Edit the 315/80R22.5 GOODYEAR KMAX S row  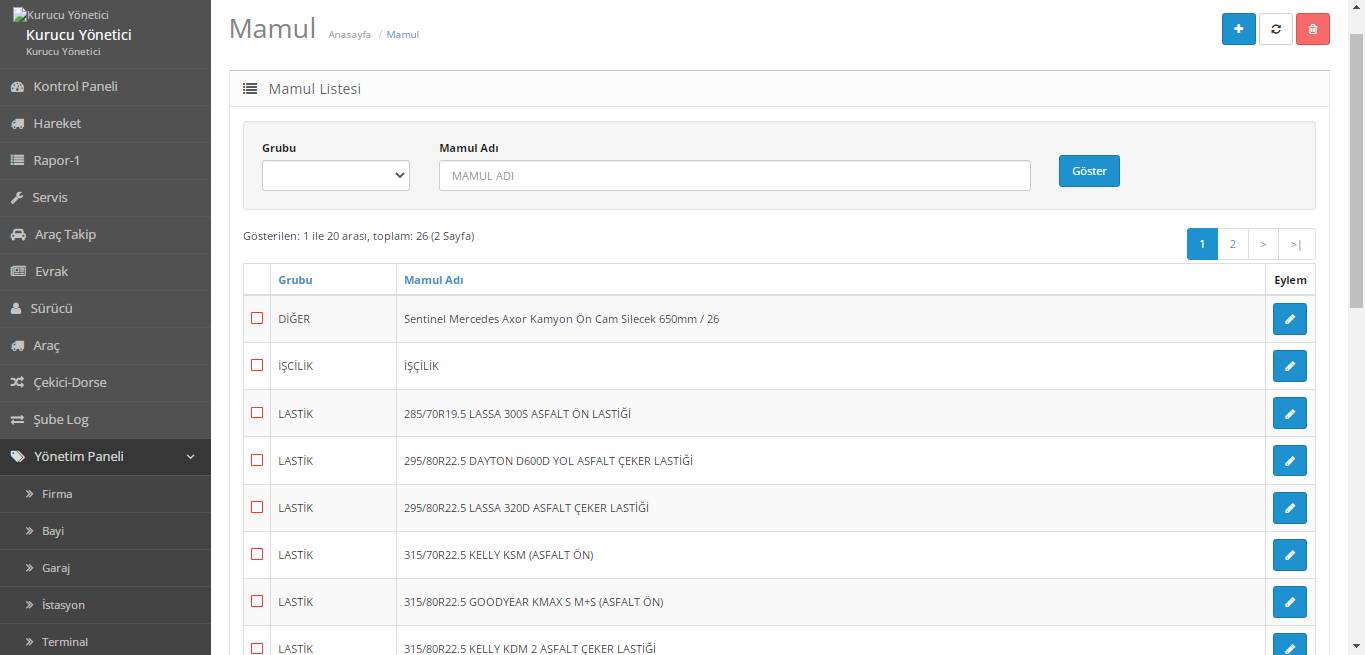tap(1289, 601)
